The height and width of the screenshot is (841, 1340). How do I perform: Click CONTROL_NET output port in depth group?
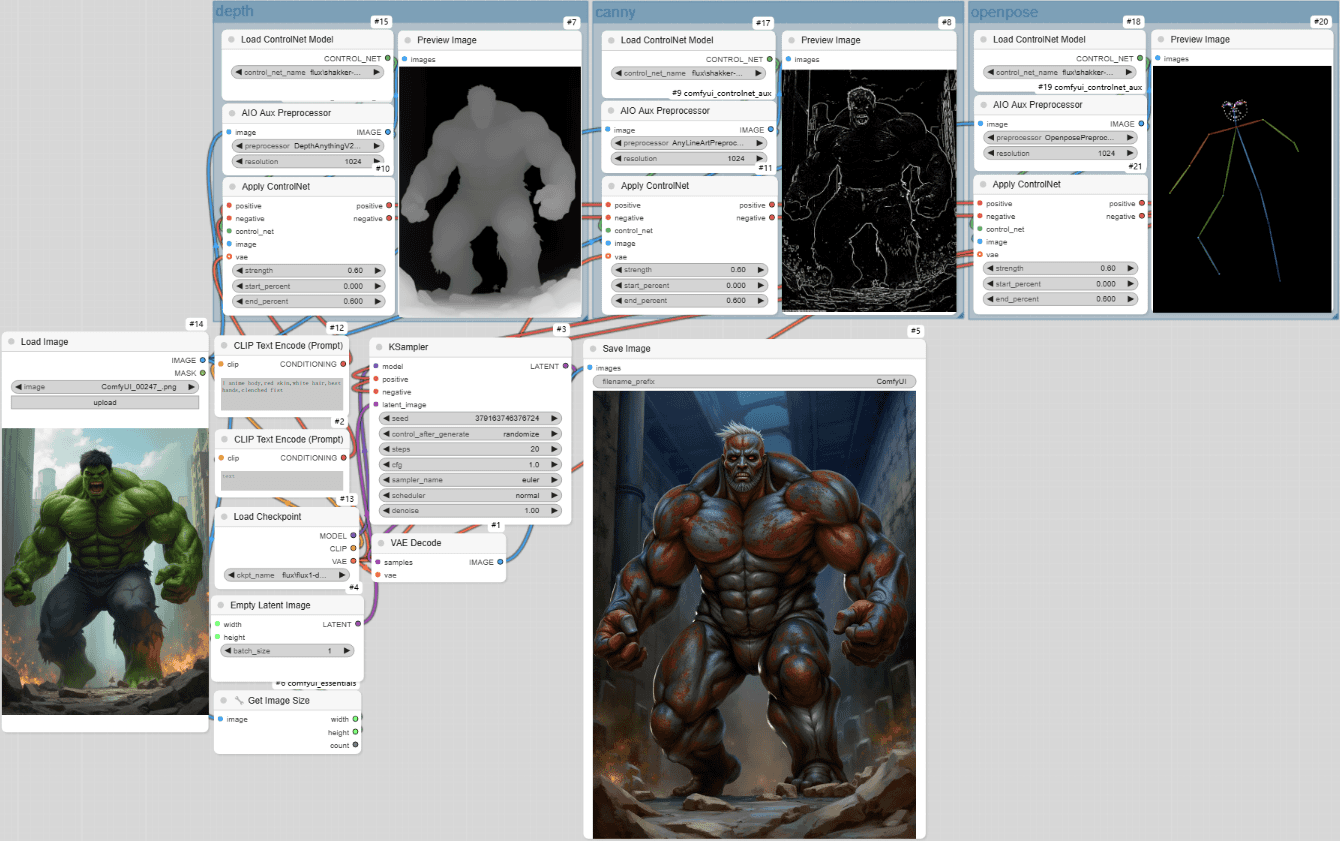pyautogui.click(x=387, y=59)
